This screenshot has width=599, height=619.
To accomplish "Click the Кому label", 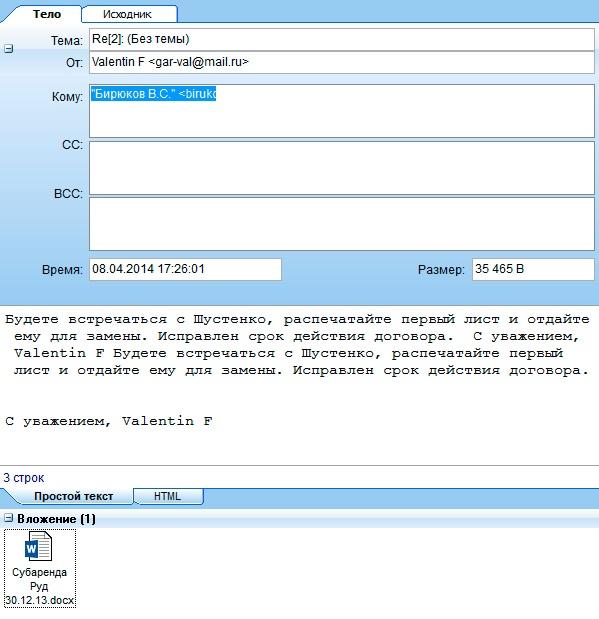I will click(68, 97).
